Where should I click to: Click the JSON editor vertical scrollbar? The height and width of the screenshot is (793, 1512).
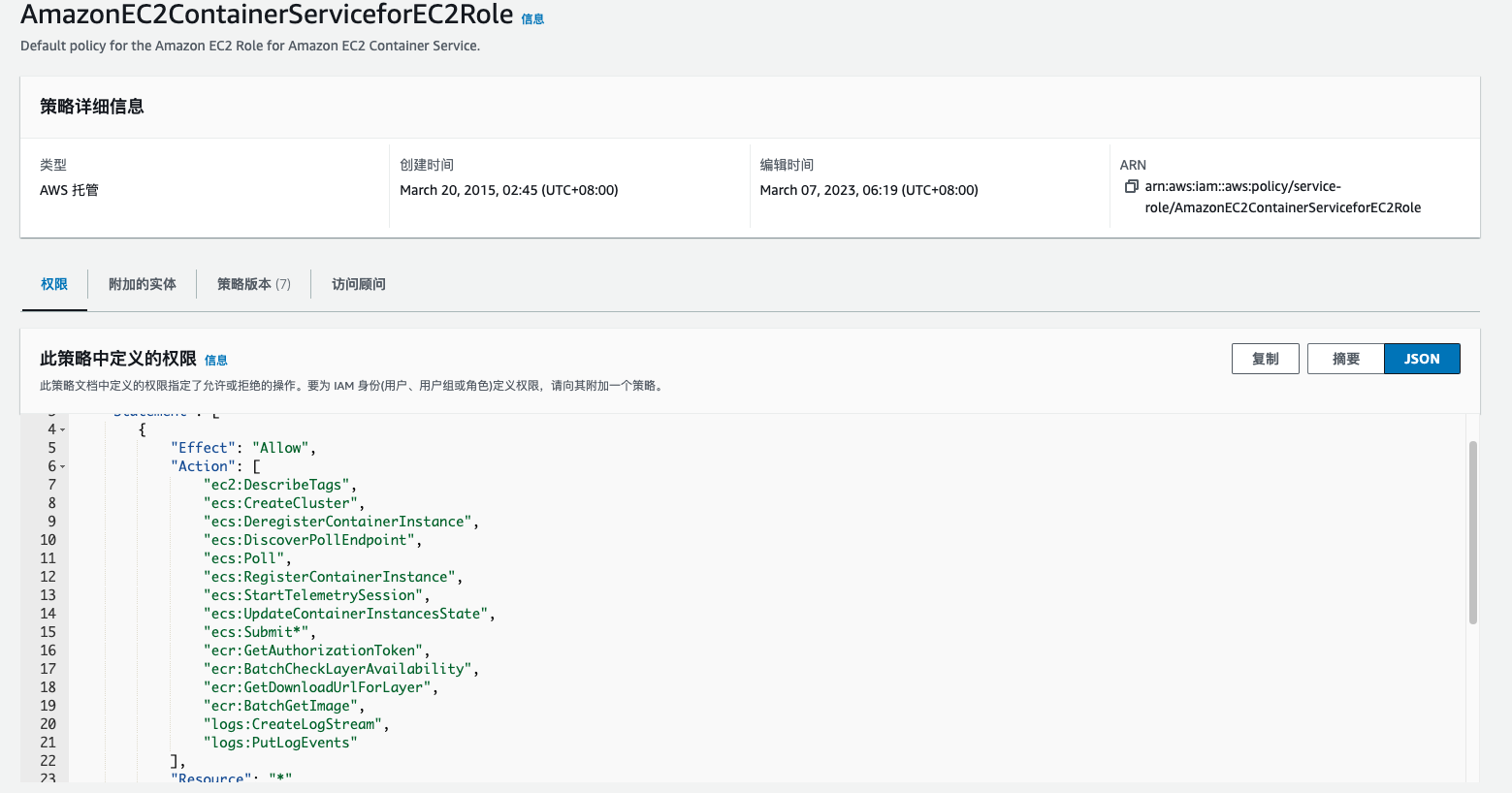tap(1472, 533)
